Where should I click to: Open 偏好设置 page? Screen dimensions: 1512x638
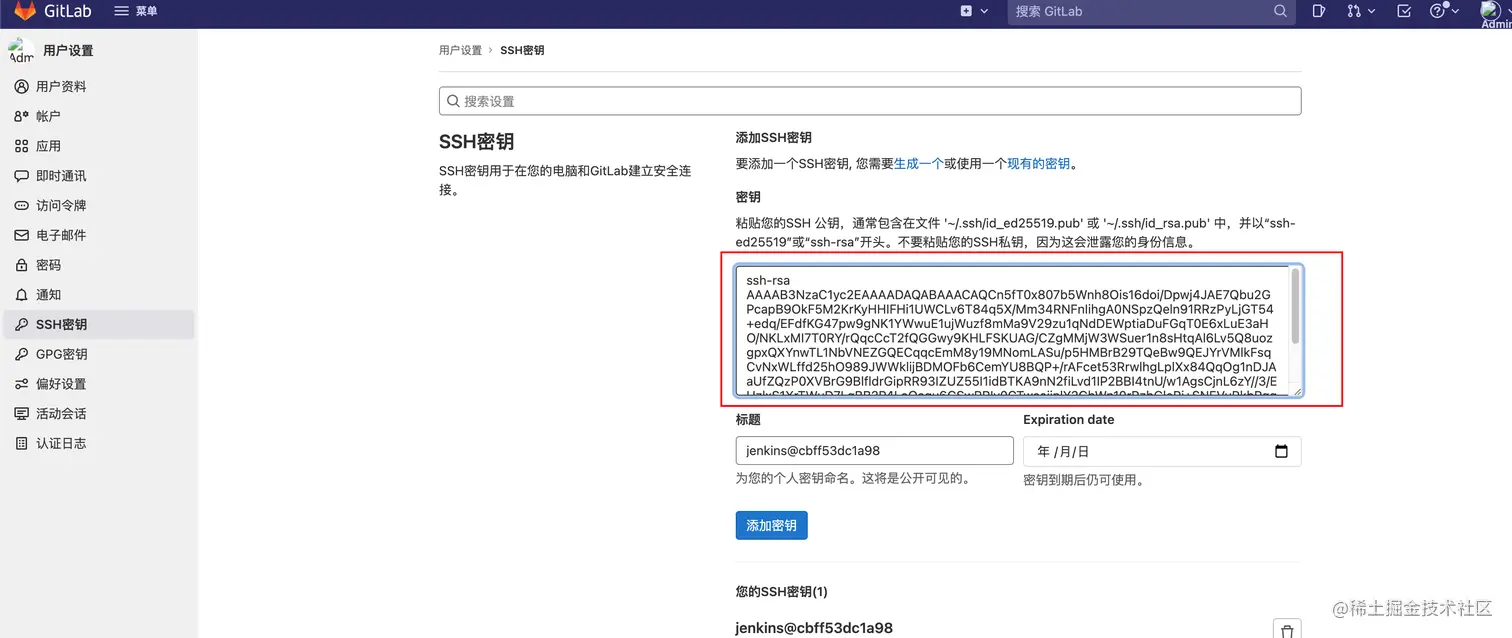pos(99,384)
